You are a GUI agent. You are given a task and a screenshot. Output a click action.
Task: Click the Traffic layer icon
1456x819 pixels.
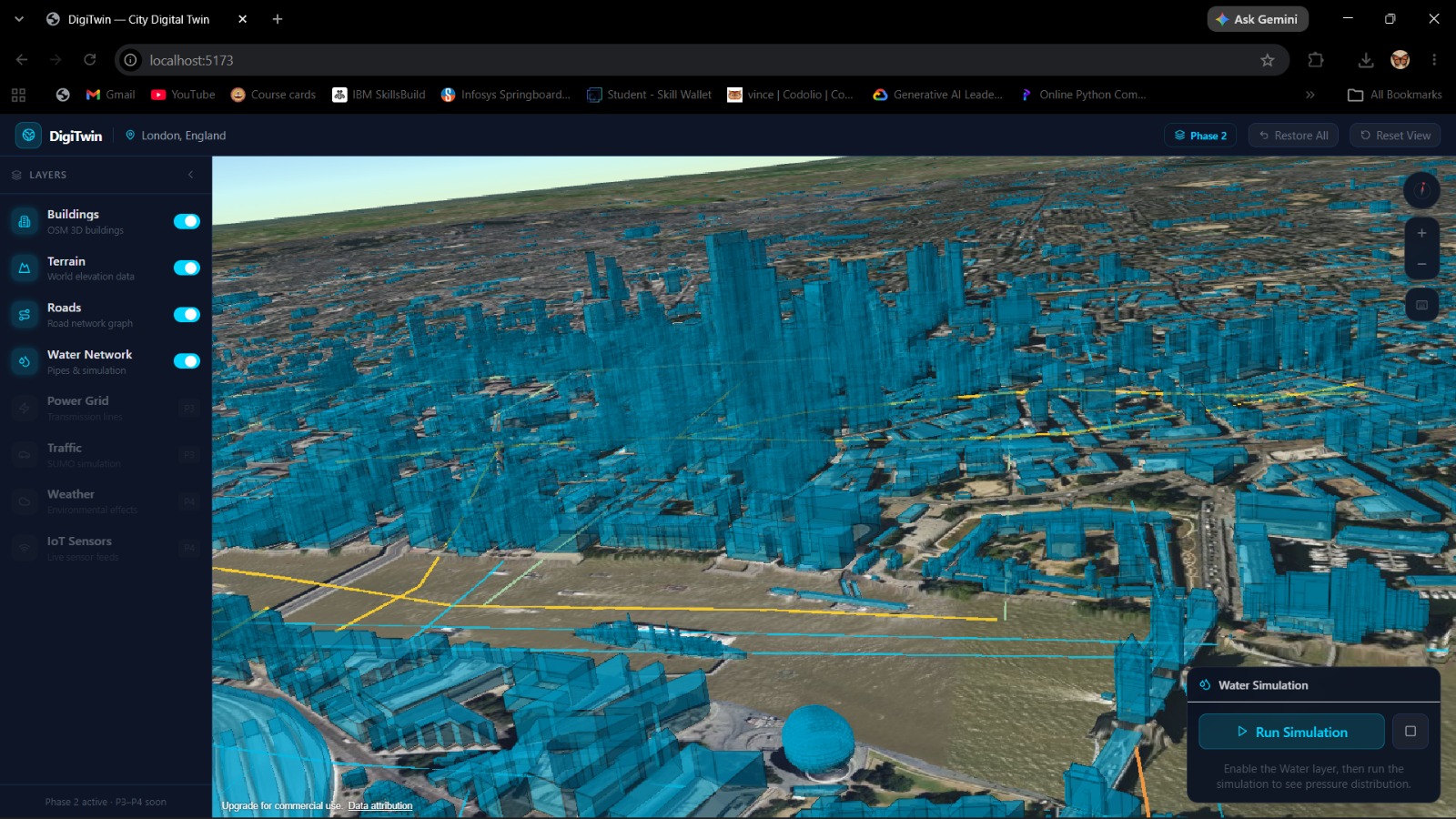pos(25,455)
